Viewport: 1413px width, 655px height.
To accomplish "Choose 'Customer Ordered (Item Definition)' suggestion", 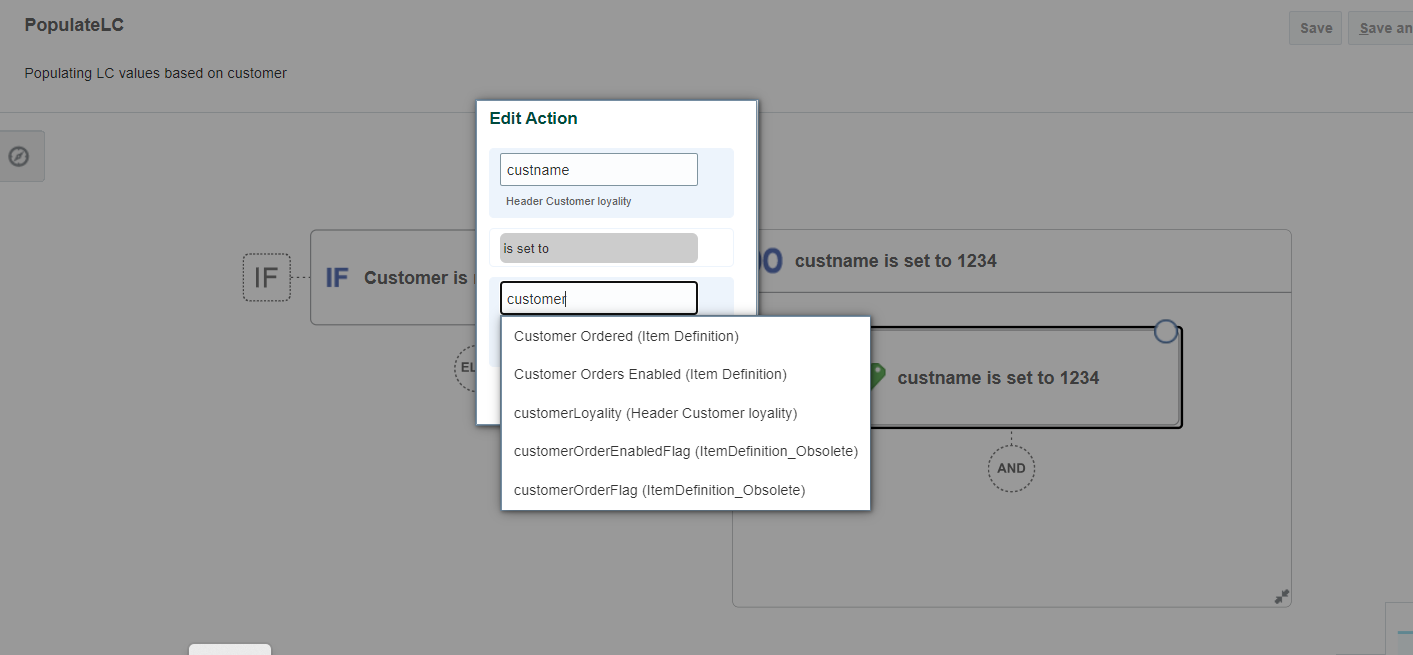I will 626,336.
